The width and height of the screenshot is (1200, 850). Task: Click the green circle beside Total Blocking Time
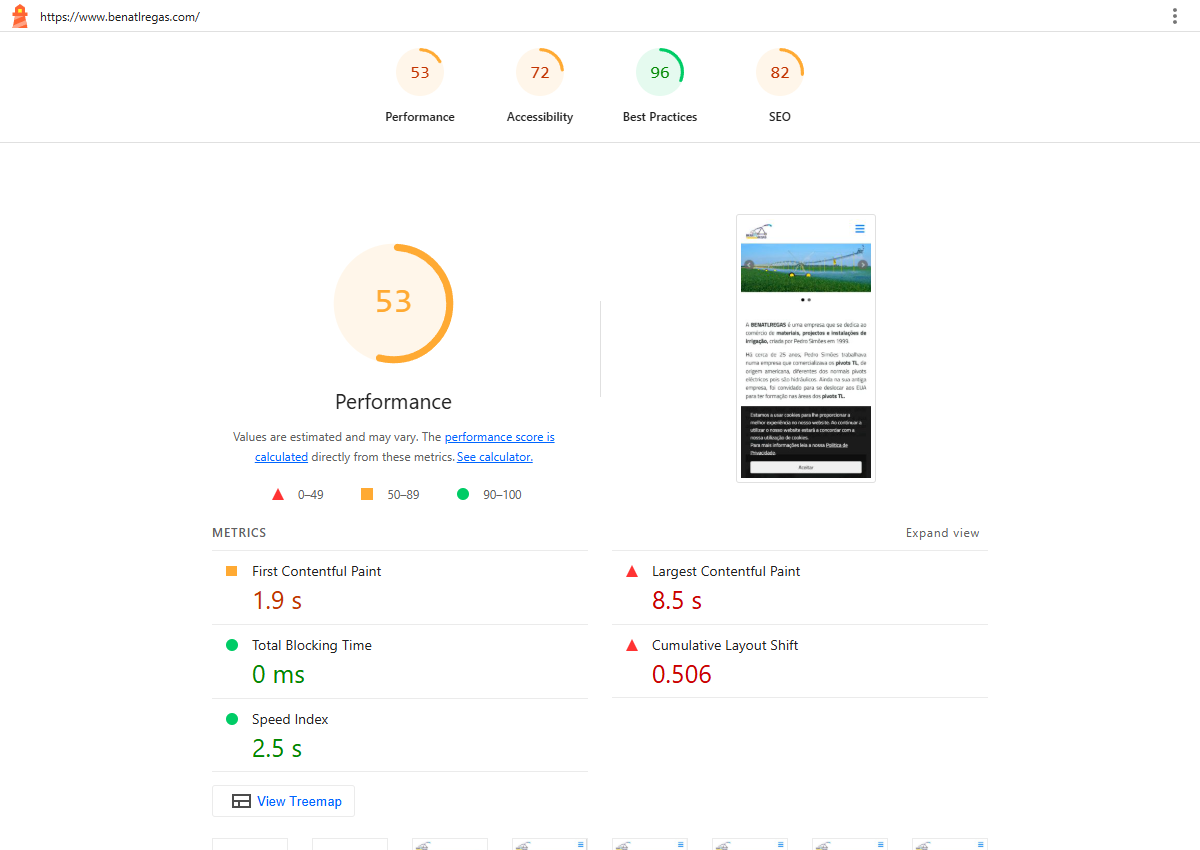[232, 645]
